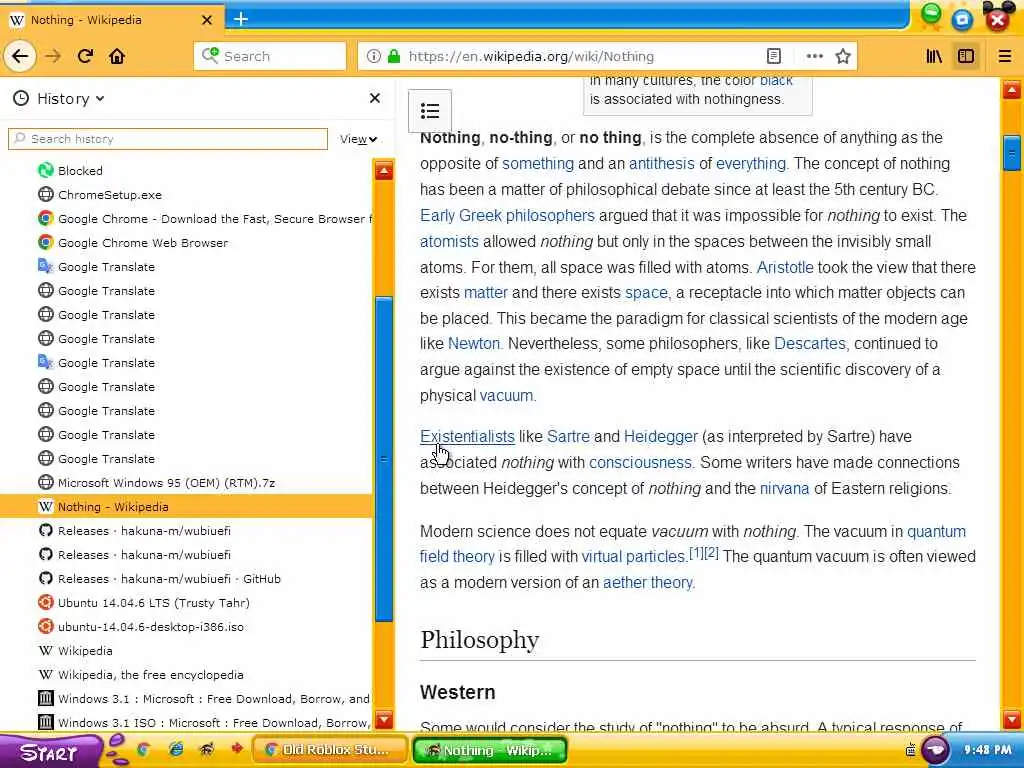Open the sidebar View options dropdown
1024x768 pixels.
[359, 139]
